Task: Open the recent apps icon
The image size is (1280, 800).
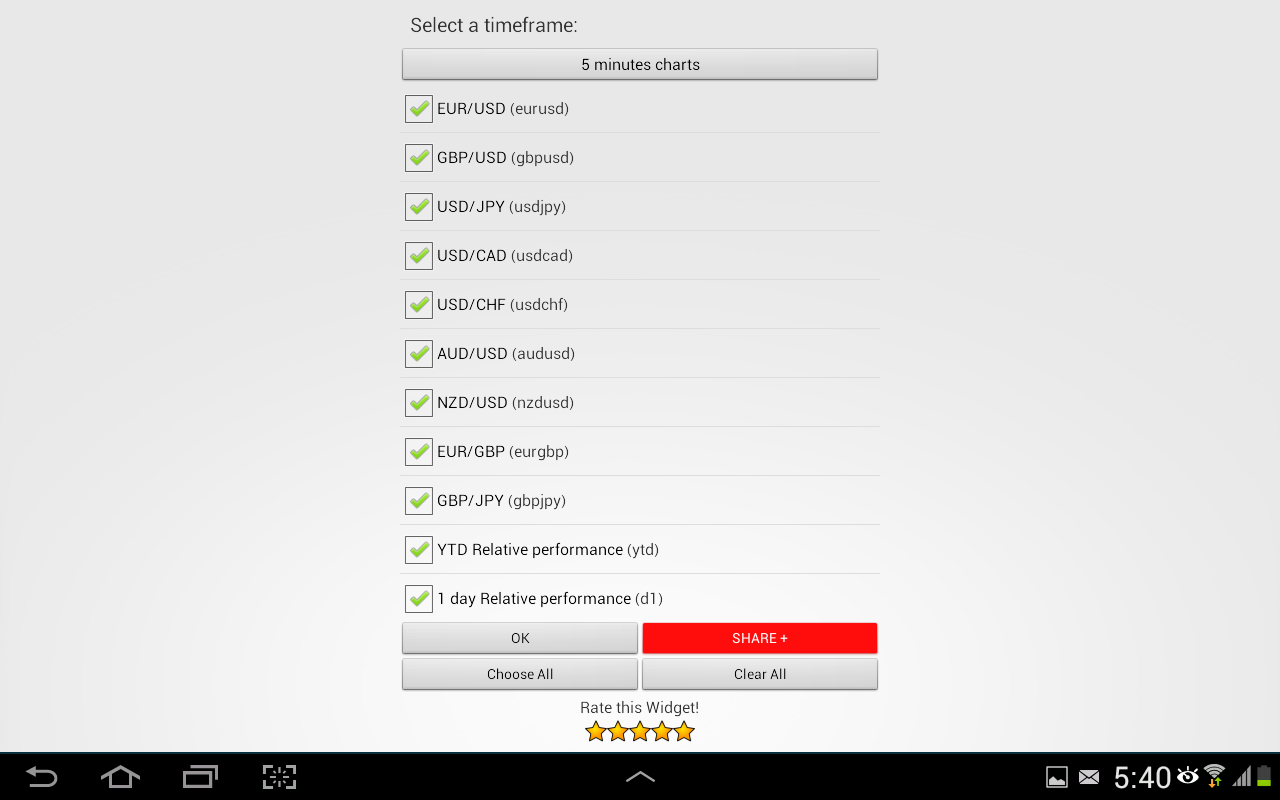Action: coord(200,777)
